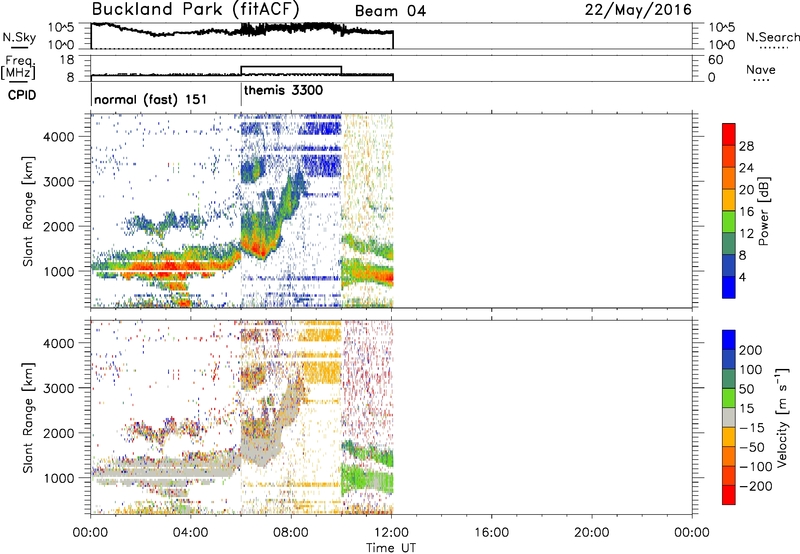800x554 pixels.
Task: Click the '12:00' time axis tick
Action: coord(391,533)
